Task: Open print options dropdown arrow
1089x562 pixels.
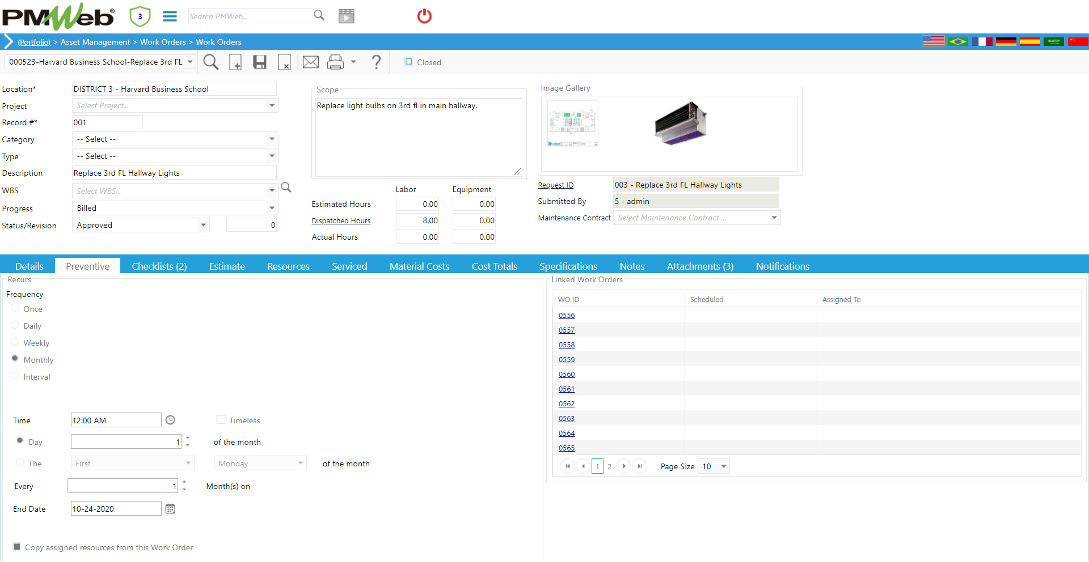Action: 353,62
